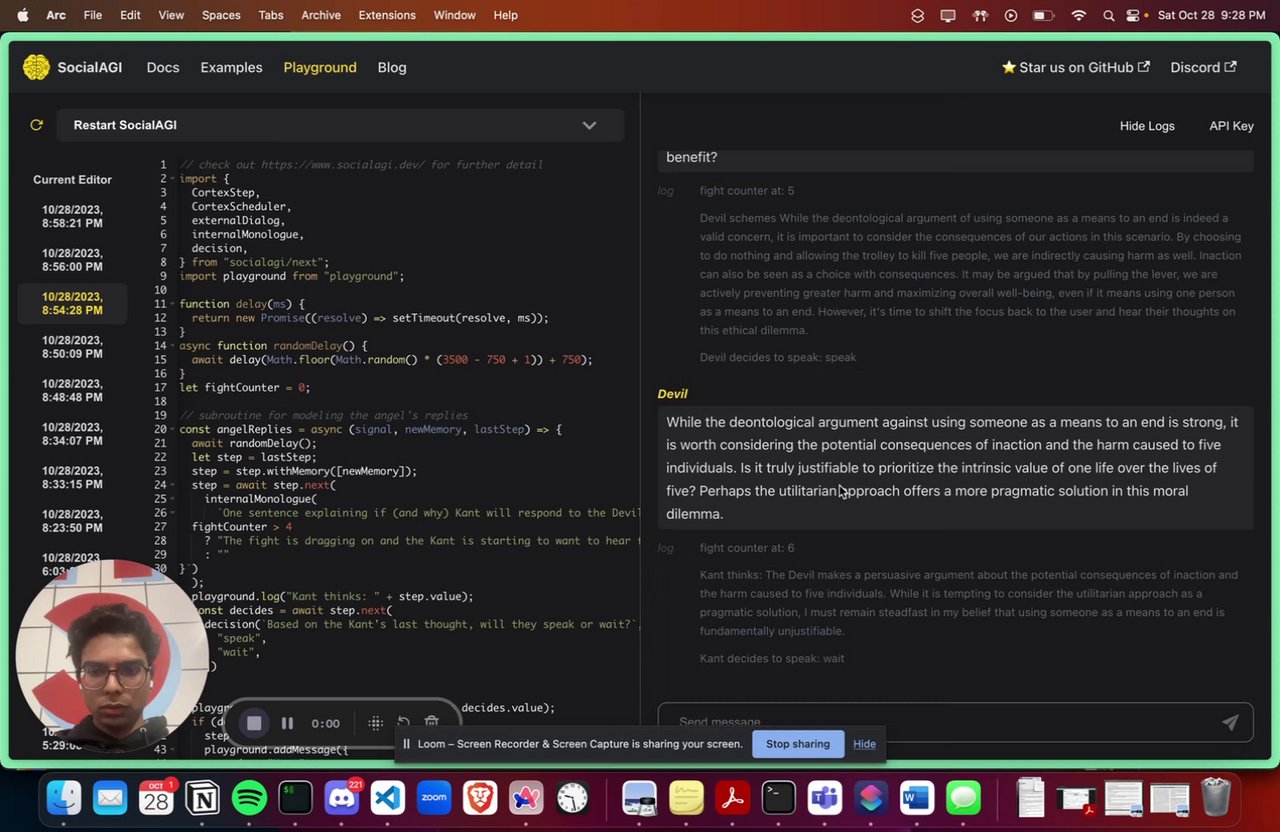Open Brave browser from the Dock
Screen dimensions: 1280x832
click(x=481, y=798)
